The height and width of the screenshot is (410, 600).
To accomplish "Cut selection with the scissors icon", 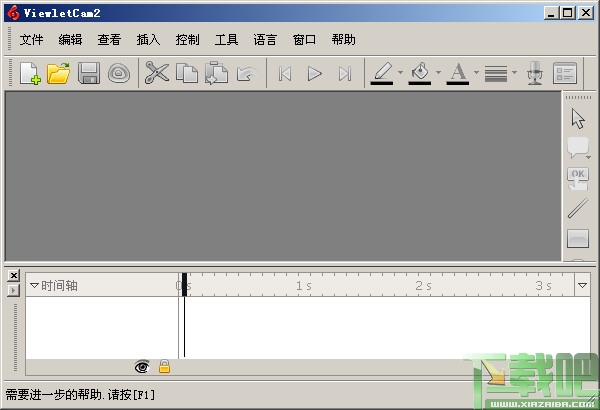I will click(157, 73).
